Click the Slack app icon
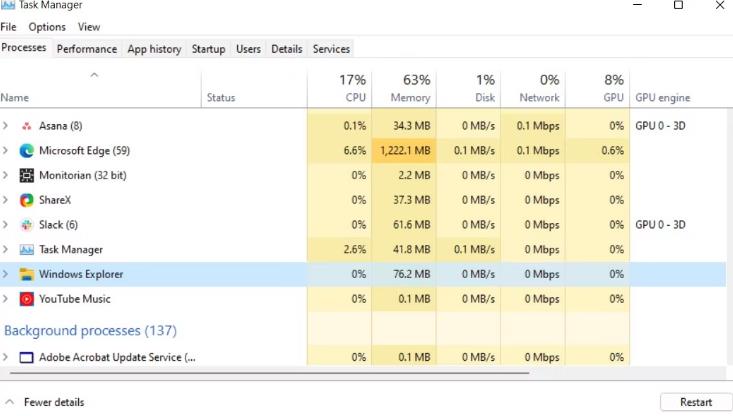Image resolution: width=733 pixels, height=416 pixels. coord(27,225)
